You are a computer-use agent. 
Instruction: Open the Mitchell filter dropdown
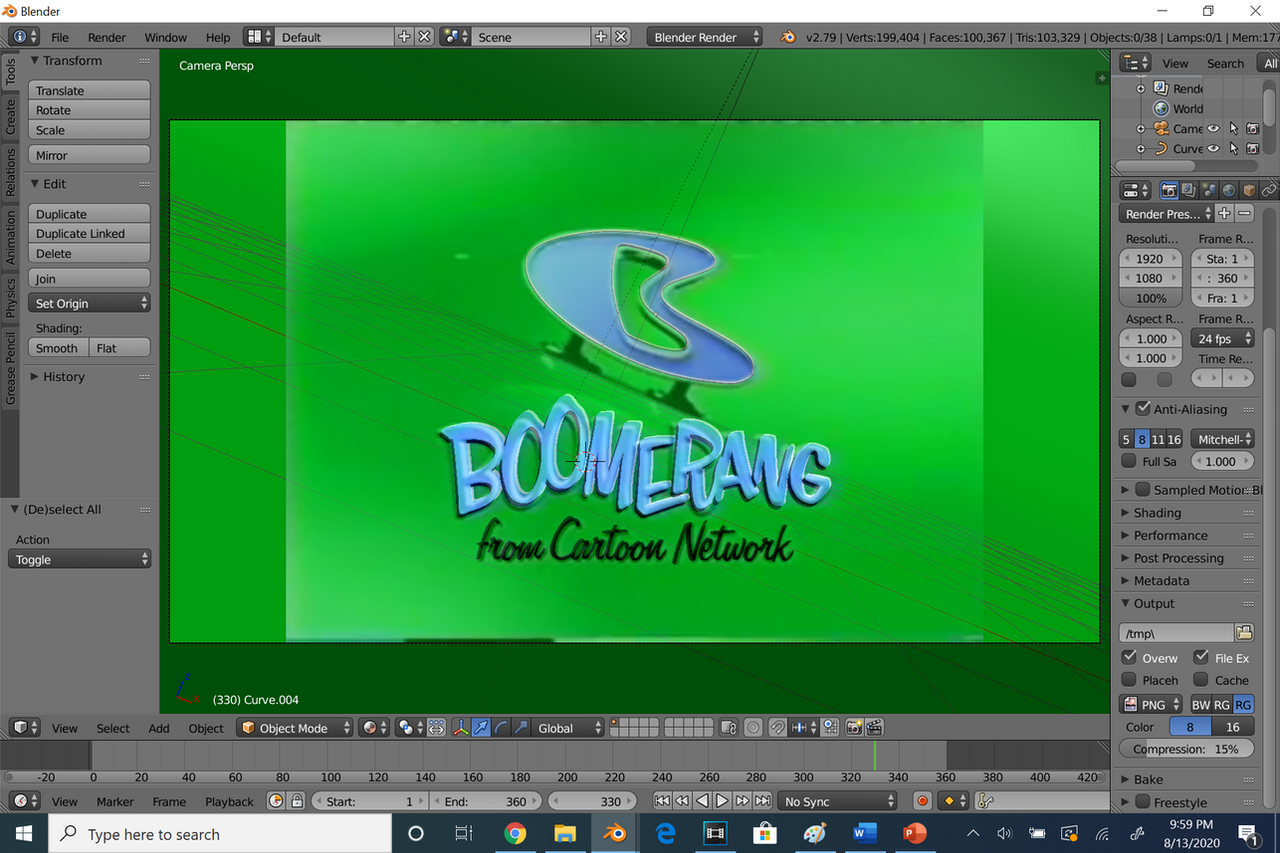click(x=1222, y=439)
